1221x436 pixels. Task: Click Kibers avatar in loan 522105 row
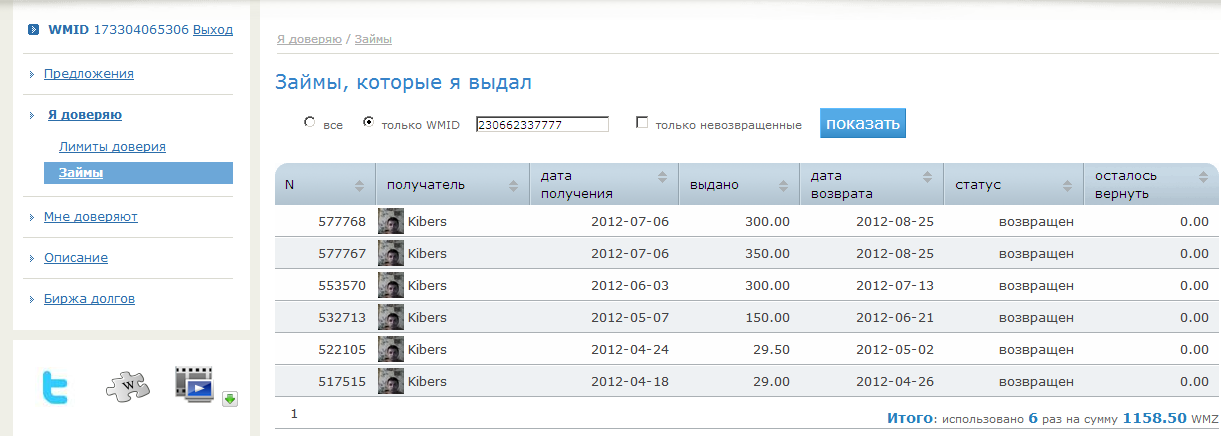coord(391,350)
